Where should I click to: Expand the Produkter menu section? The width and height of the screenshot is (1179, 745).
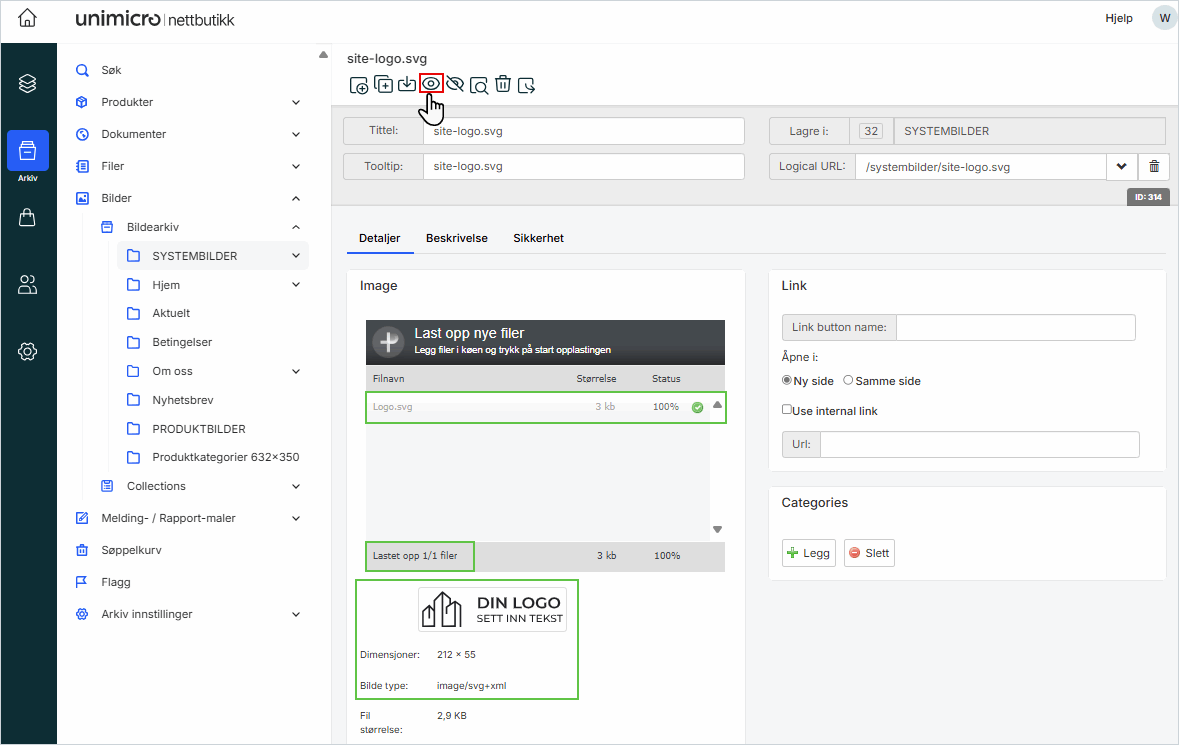pyautogui.click(x=296, y=102)
